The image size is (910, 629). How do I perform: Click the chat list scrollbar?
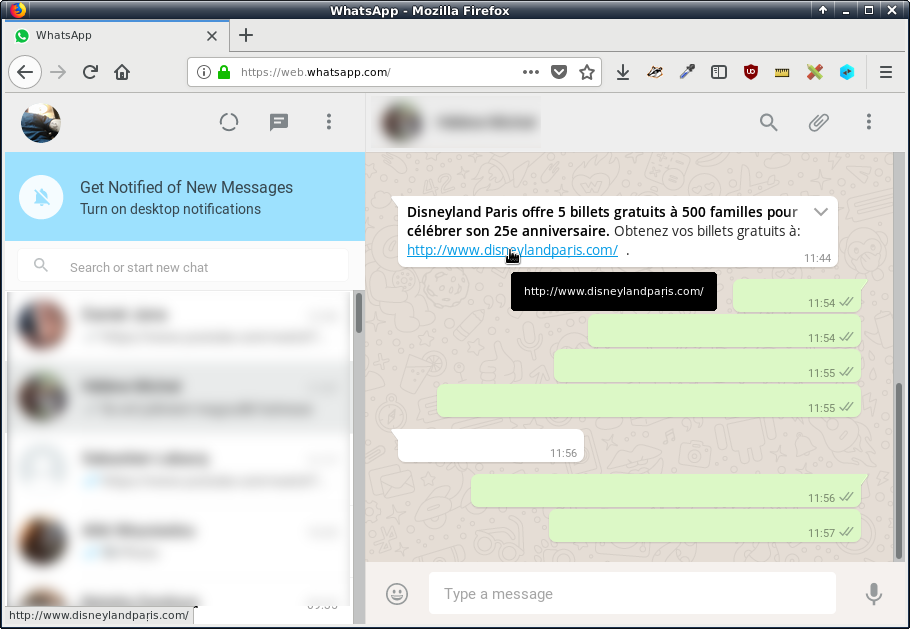(x=359, y=313)
